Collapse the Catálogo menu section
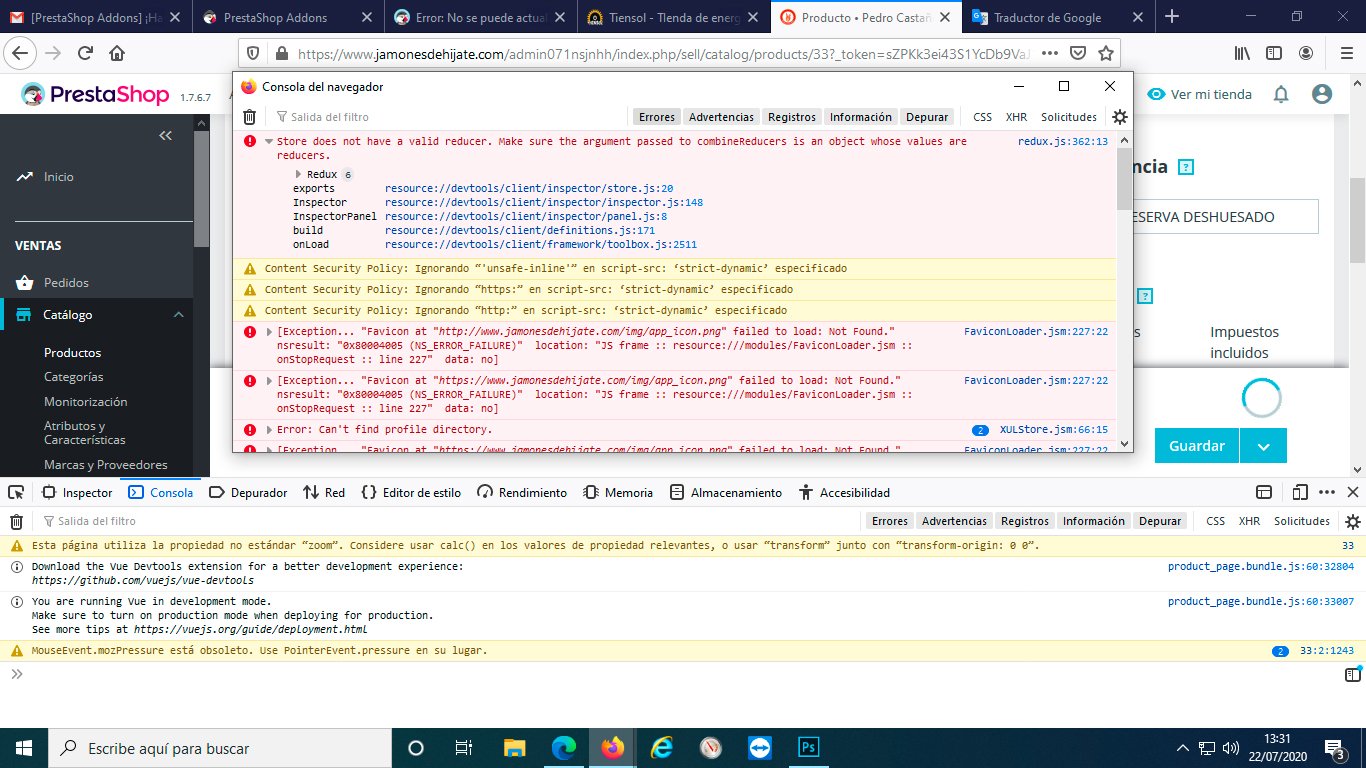 [x=178, y=315]
